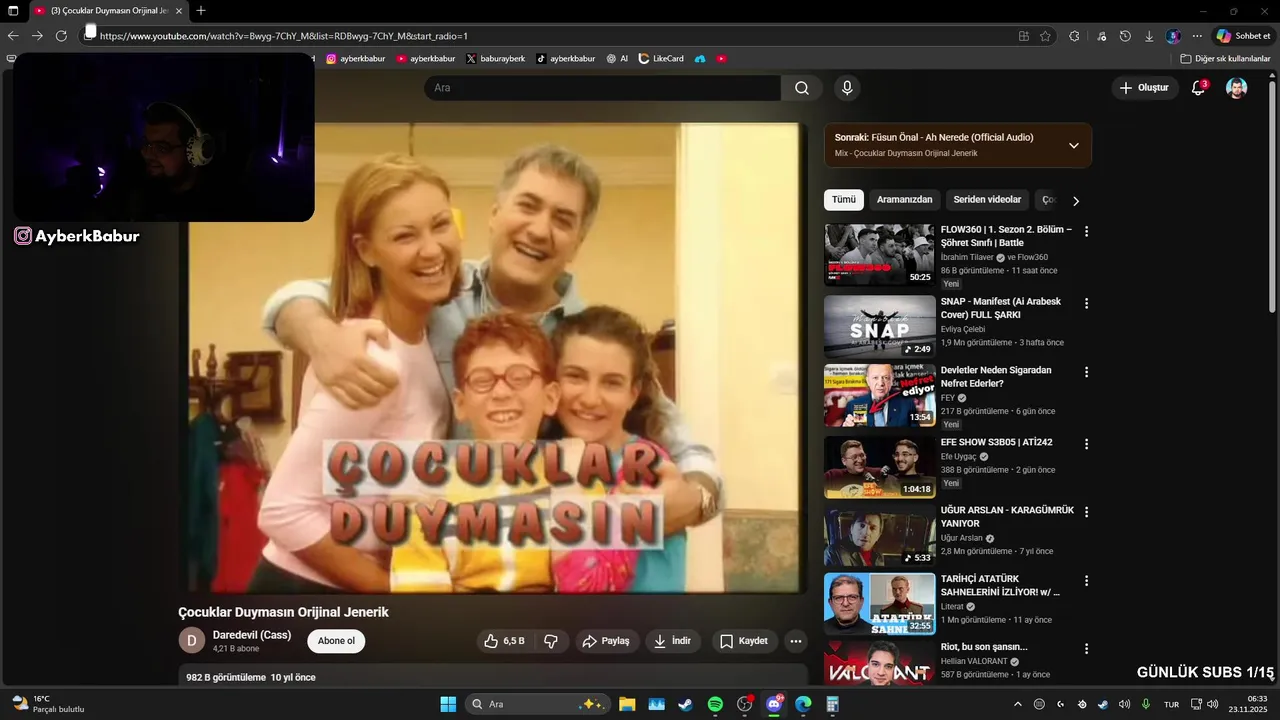This screenshot has height=720, width=1280.
Task: Click the YouTube search input field
Action: point(602,88)
